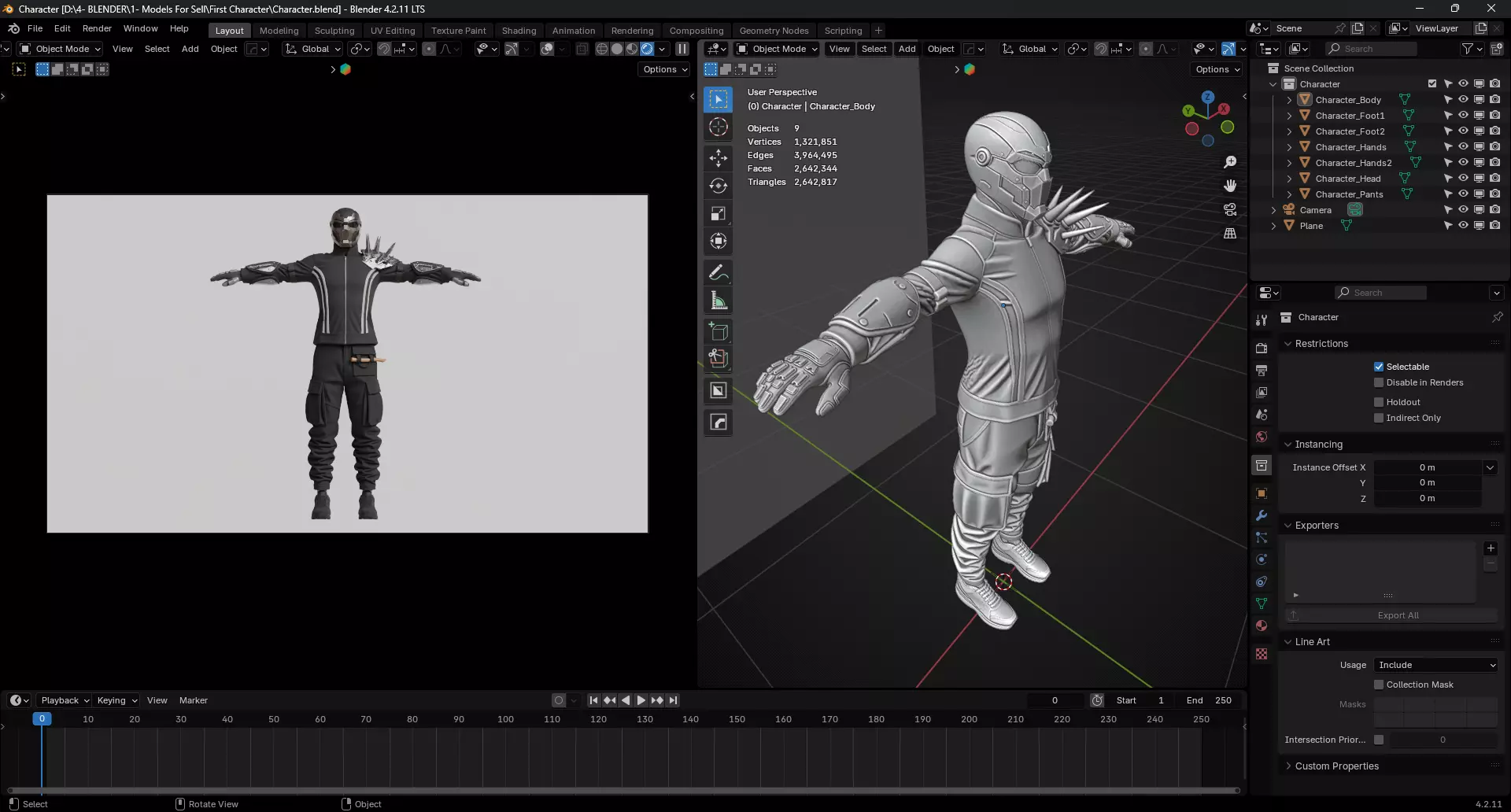Uncheck the Selectable checkbox
1511x812 pixels.
[x=1379, y=367]
